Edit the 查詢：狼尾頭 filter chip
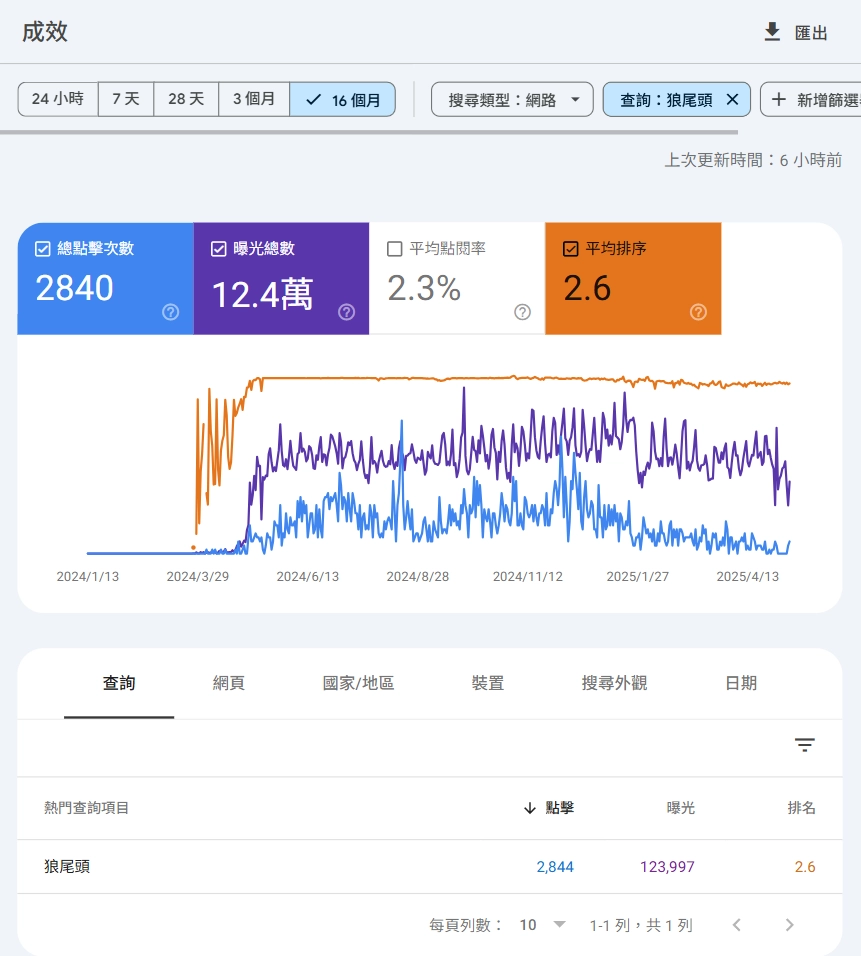The width and height of the screenshot is (861, 956). 666,99
